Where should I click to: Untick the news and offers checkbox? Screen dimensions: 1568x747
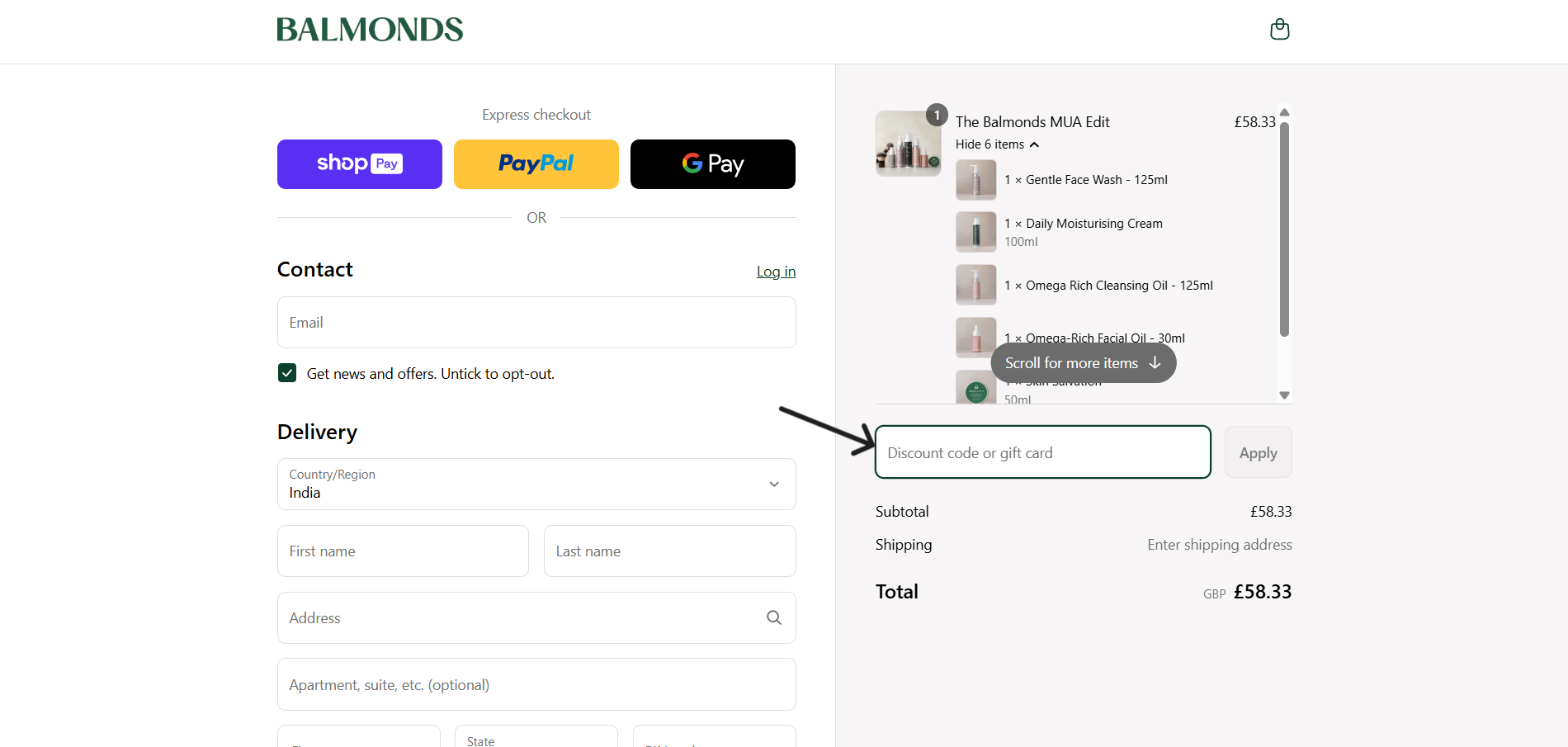coord(287,373)
